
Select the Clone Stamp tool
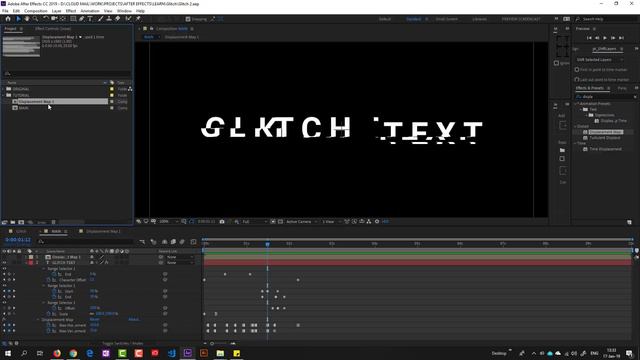click(x=109, y=19)
